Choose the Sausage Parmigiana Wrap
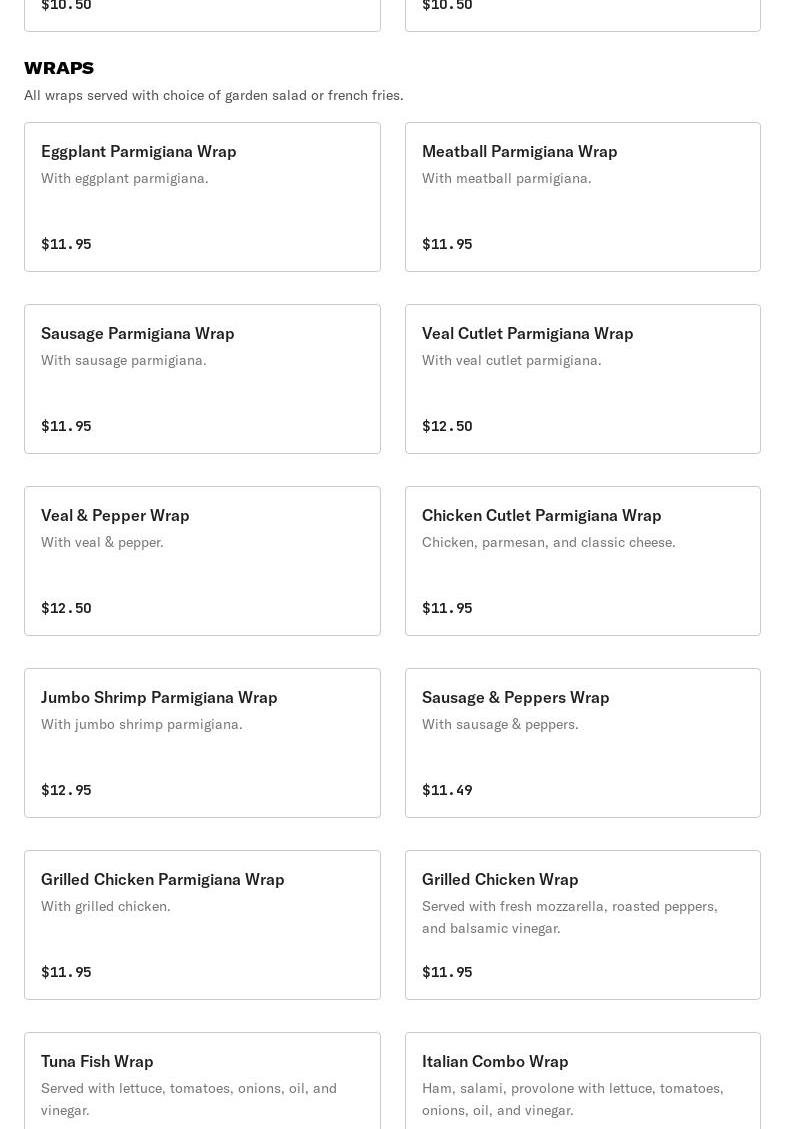 [x=202, y=379]
